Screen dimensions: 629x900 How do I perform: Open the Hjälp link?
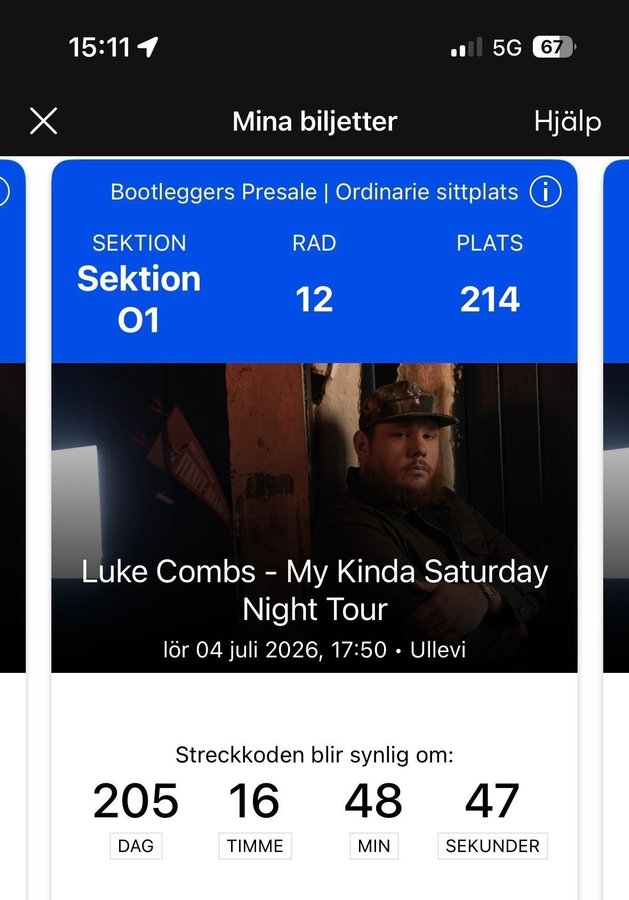tap(567, 121)
